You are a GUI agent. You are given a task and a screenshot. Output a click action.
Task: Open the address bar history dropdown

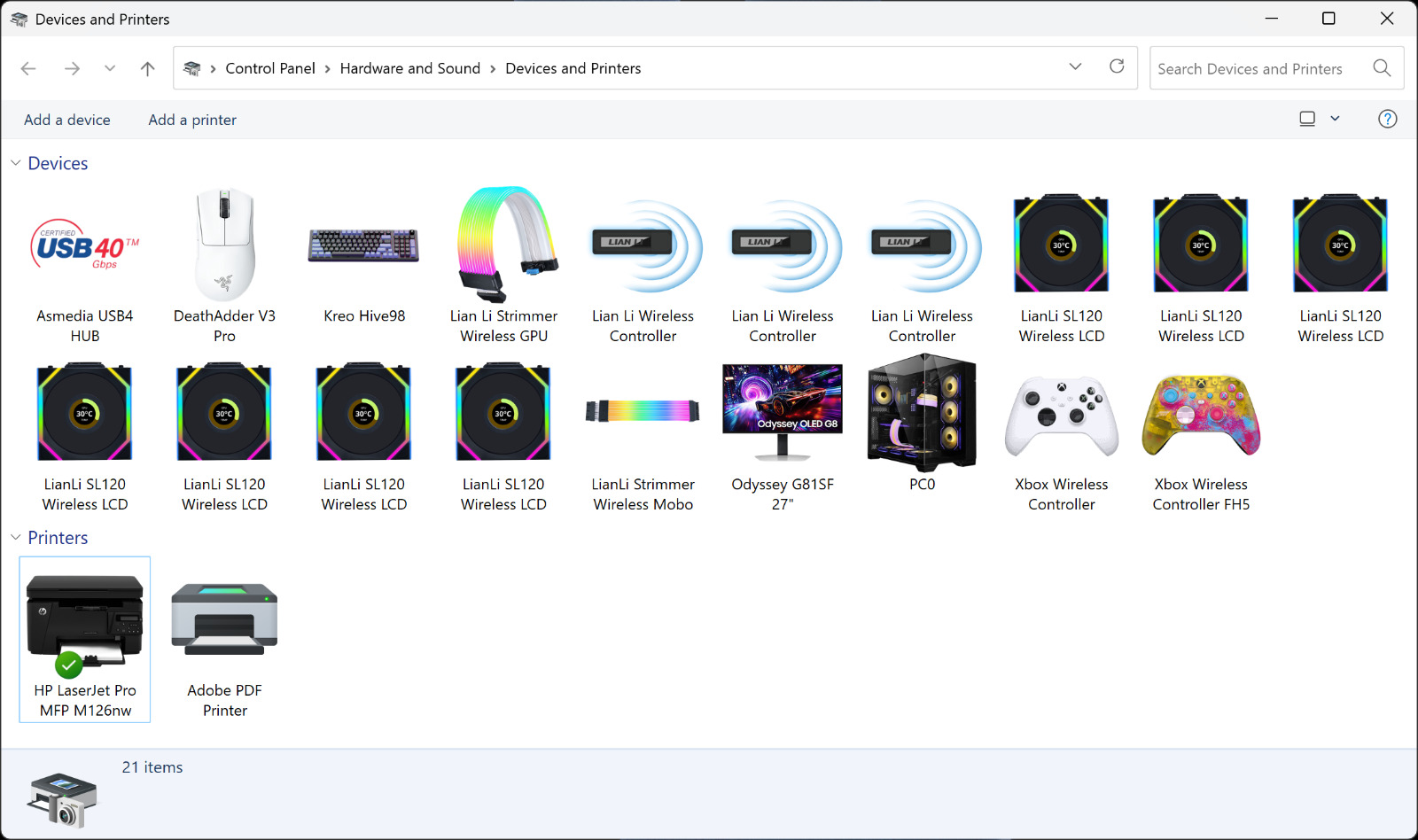pyautogui.click(x=1076, y=67)
